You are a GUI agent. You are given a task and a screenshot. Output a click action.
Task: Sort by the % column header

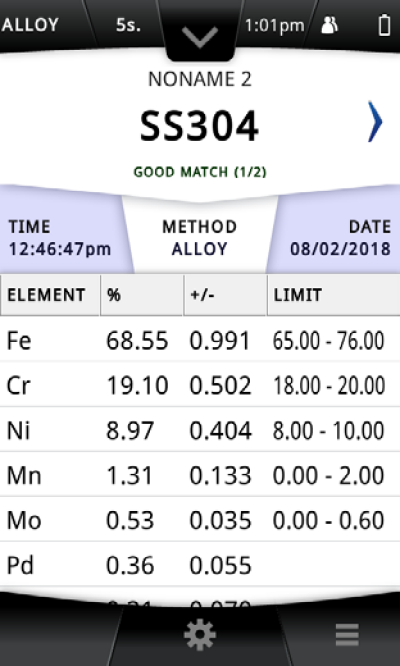142,295
